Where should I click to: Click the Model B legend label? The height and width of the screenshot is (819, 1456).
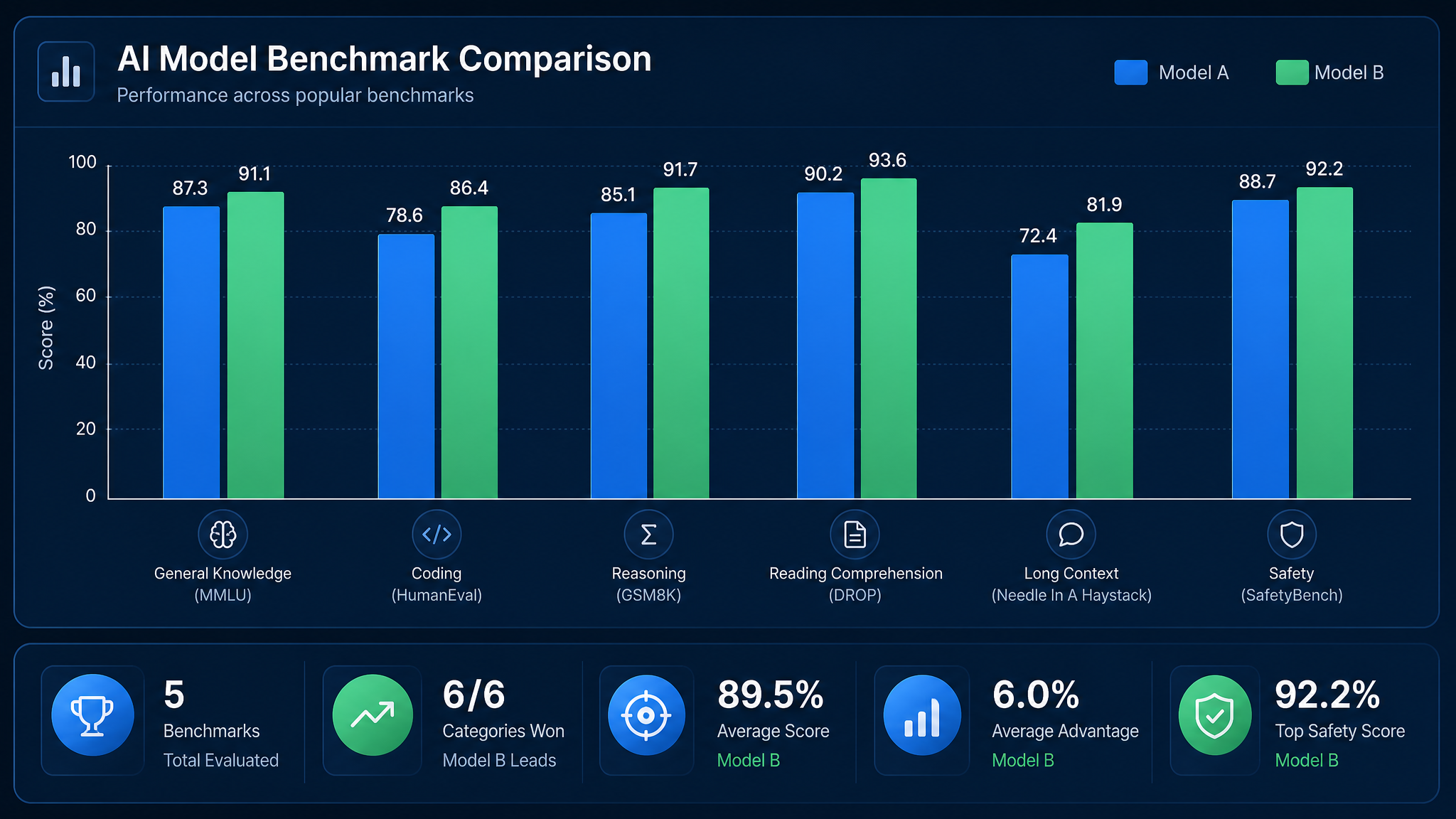pyautogui.click(x=1349, y=73)
